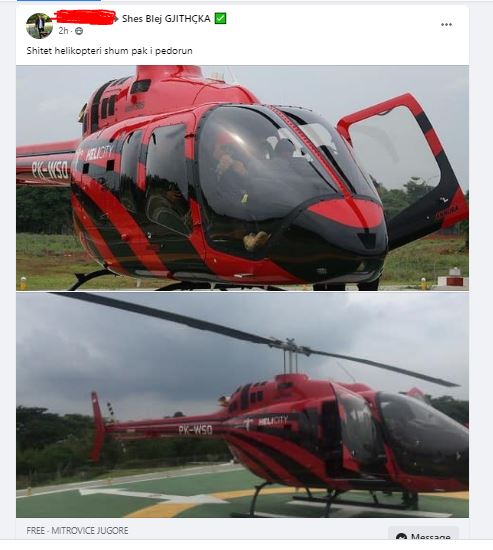This screenshot has width=493, height=550.
Task: Click the group privacy icon beside 2h
Action: tap(79, 31)
